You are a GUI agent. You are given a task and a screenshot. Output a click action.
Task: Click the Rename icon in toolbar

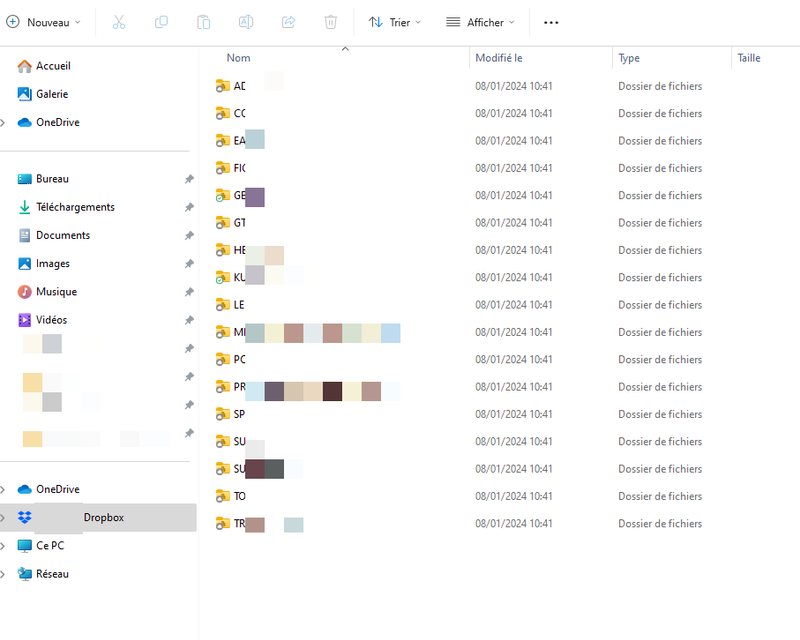click(x=246, y=22)
